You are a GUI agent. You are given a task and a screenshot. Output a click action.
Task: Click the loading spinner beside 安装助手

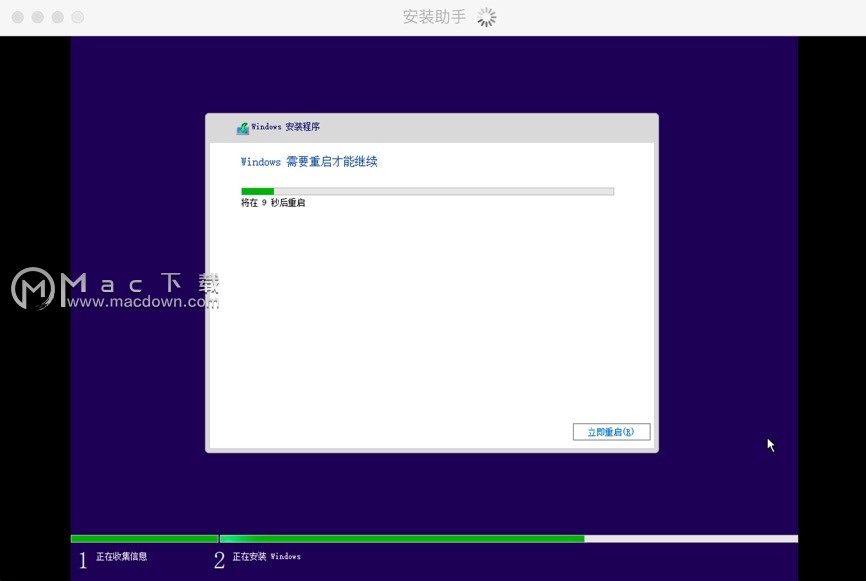(x=487, y=17)
